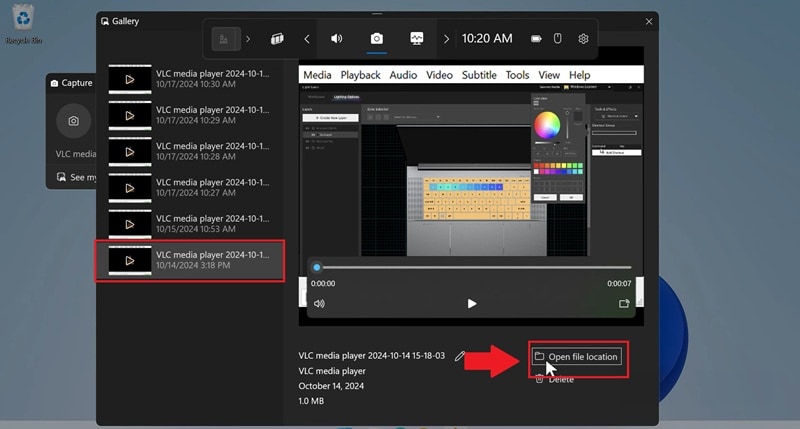Click the color wheel in the preview
The image size is (800, 429).
pos(547,125)
